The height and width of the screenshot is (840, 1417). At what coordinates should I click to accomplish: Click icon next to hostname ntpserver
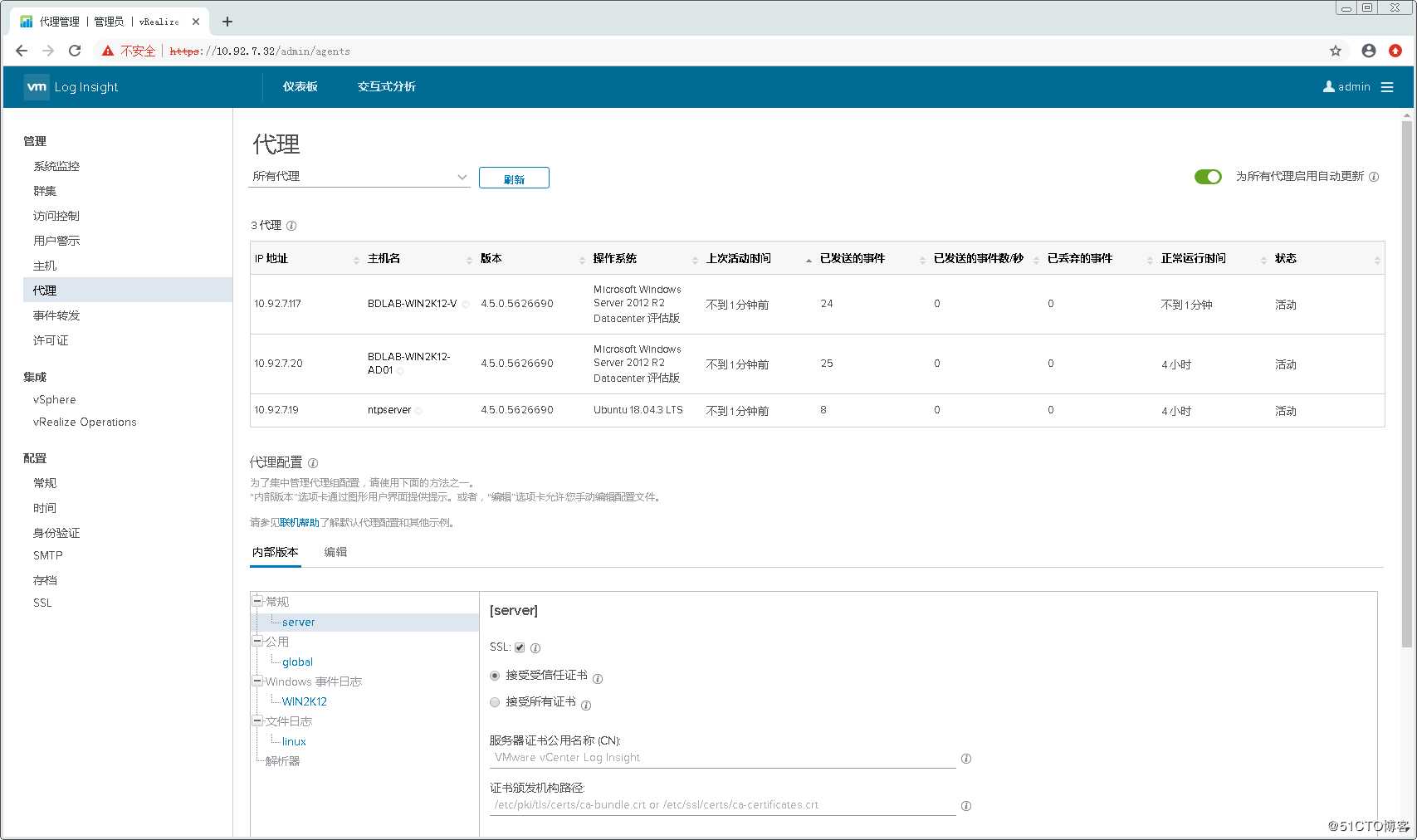[x=418, y=411]
